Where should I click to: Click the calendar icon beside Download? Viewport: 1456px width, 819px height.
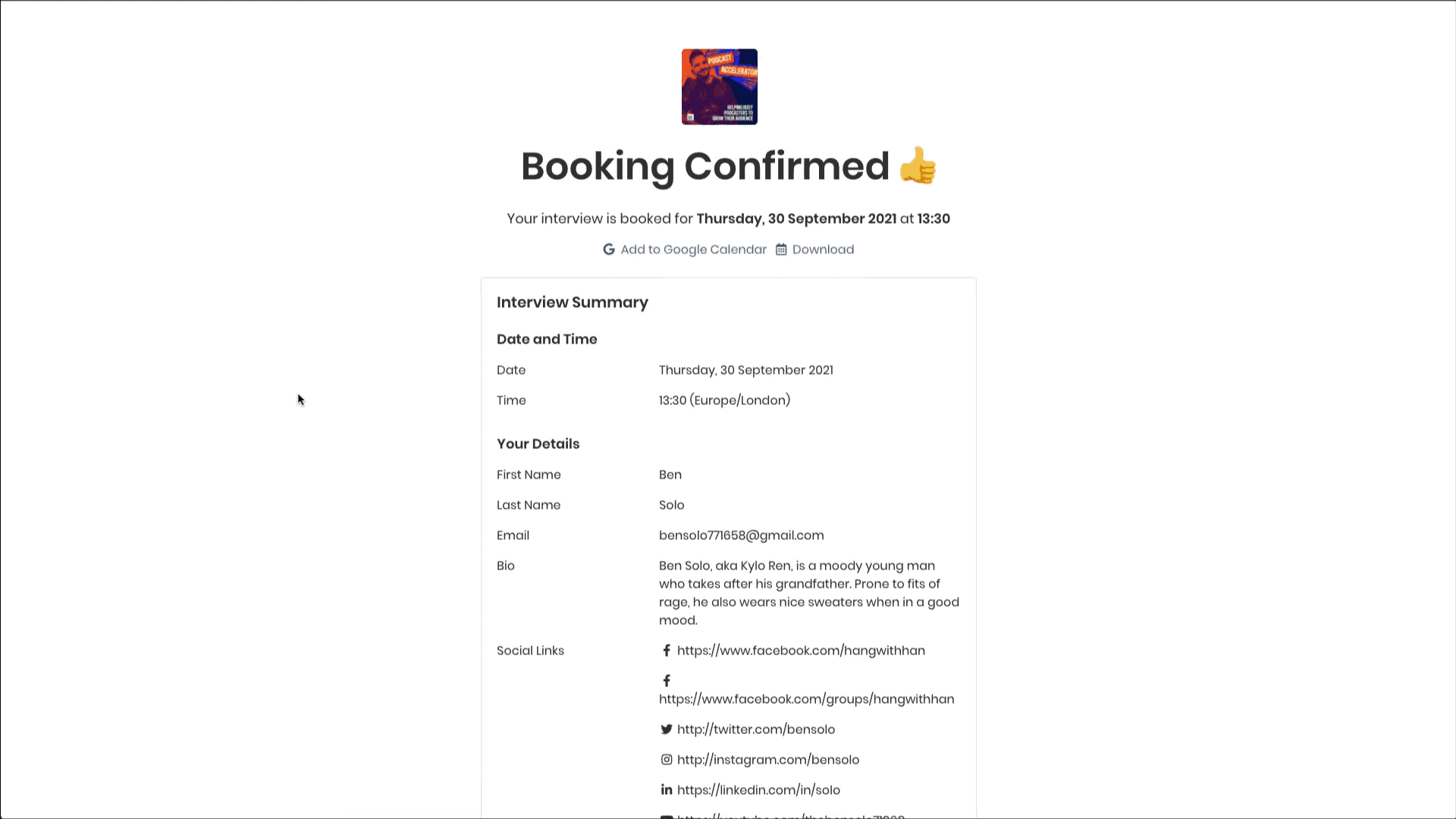pyautogui.click(x=781, y=249)
